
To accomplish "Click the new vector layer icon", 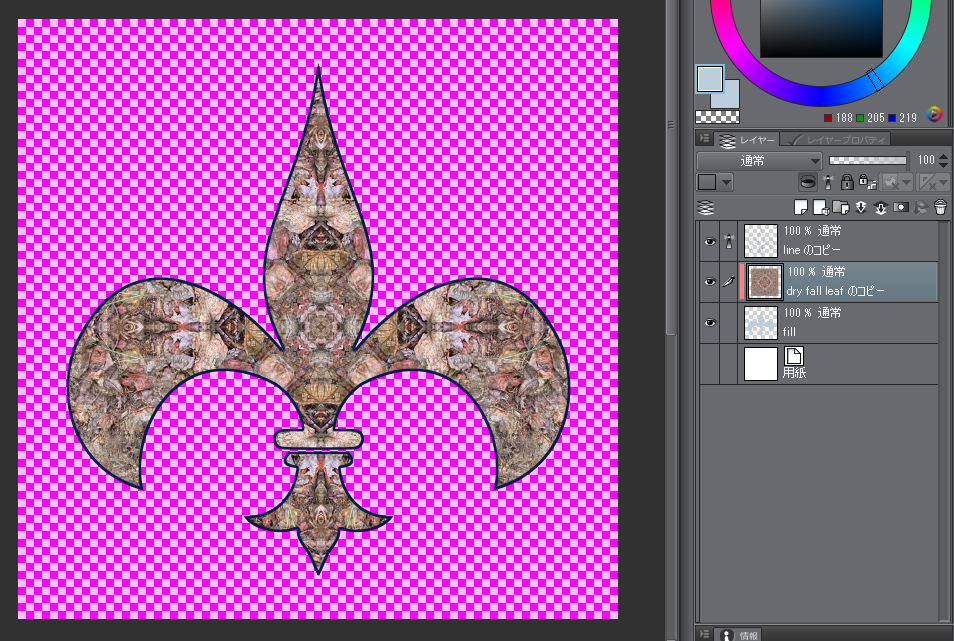I will [x=820, y=207].
